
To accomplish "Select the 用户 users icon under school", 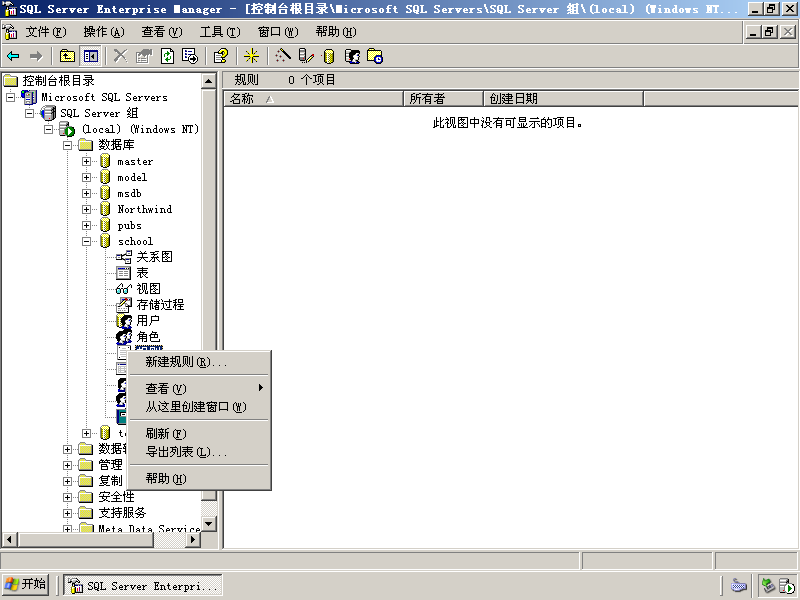I will pyautogui.click(x=124, y=321).
